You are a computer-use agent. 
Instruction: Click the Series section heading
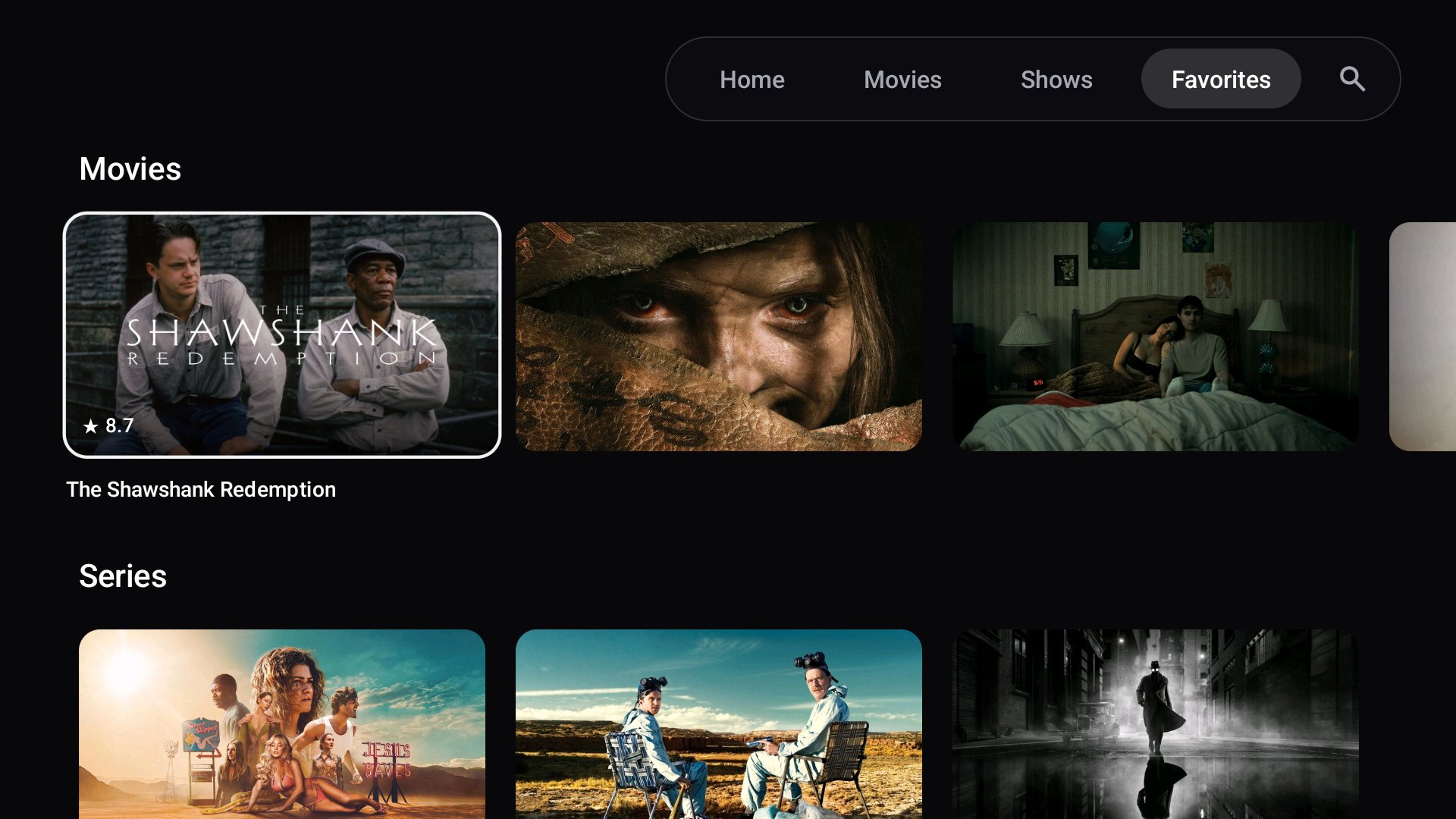pos(123,576)
